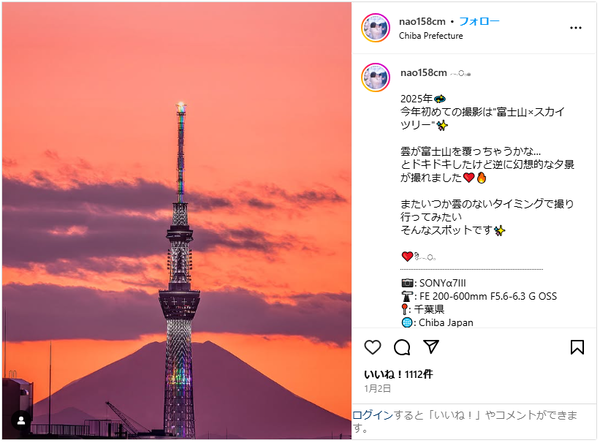600x443 pixels.
Task: Click the FE 200-600mm lens text line
Action: (479, 296)
